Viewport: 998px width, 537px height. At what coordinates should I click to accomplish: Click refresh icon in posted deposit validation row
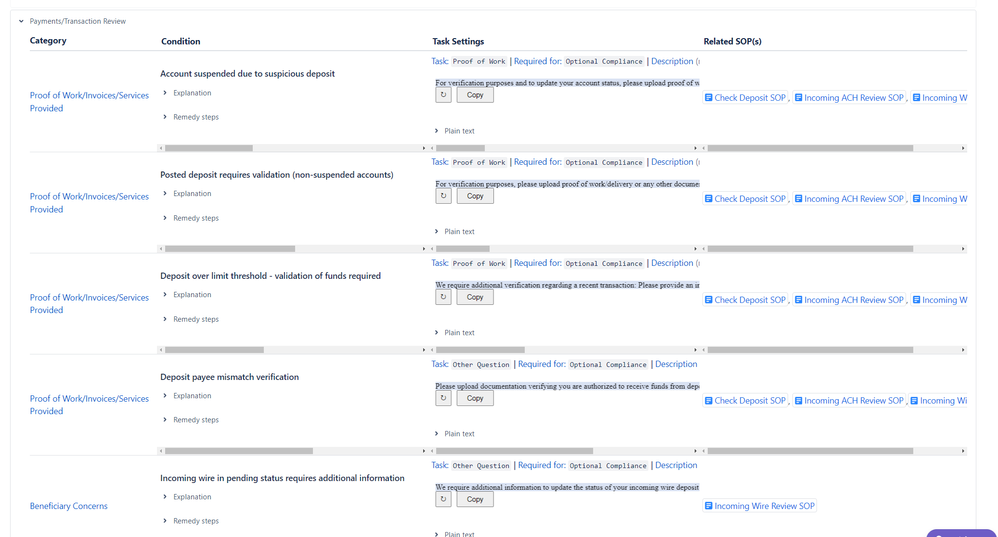pos(444,196)
